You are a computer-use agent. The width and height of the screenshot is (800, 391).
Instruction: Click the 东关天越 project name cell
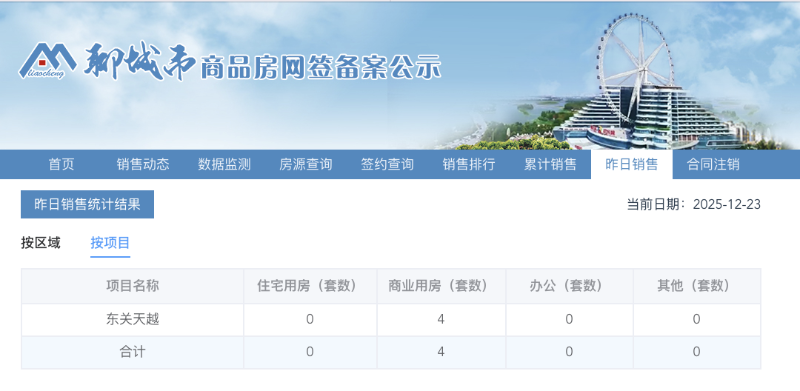pos(133,320)
